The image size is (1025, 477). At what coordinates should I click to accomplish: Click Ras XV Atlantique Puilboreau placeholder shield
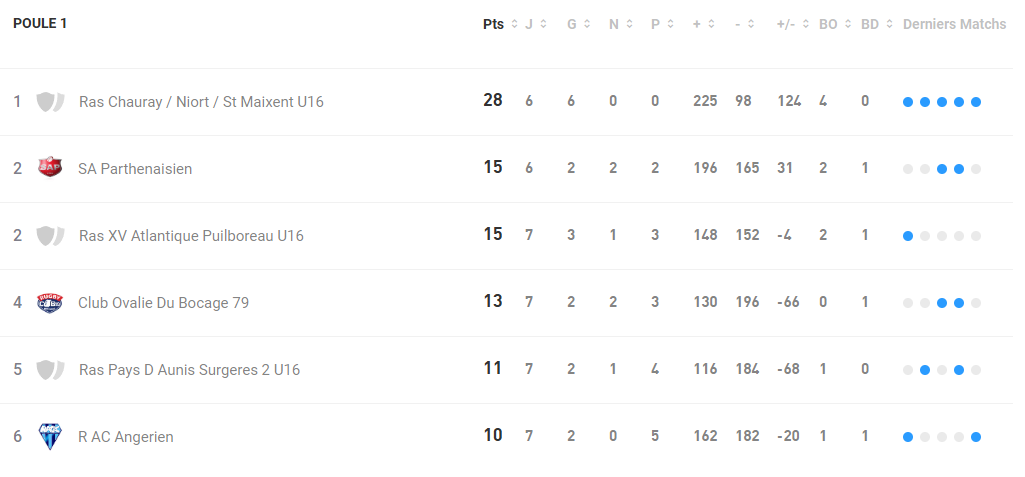tap(50, 236)
